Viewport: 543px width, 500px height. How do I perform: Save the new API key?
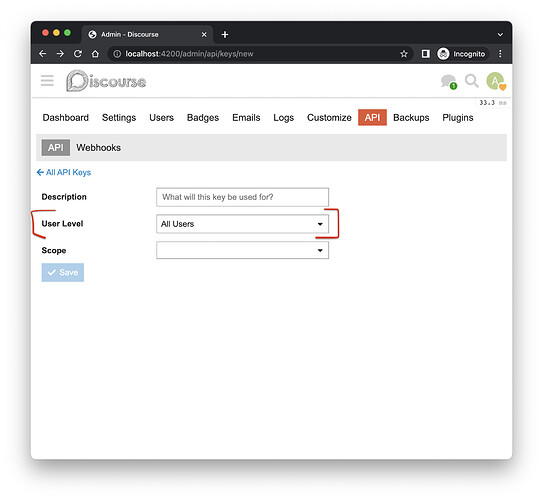[x=63, y=273]
